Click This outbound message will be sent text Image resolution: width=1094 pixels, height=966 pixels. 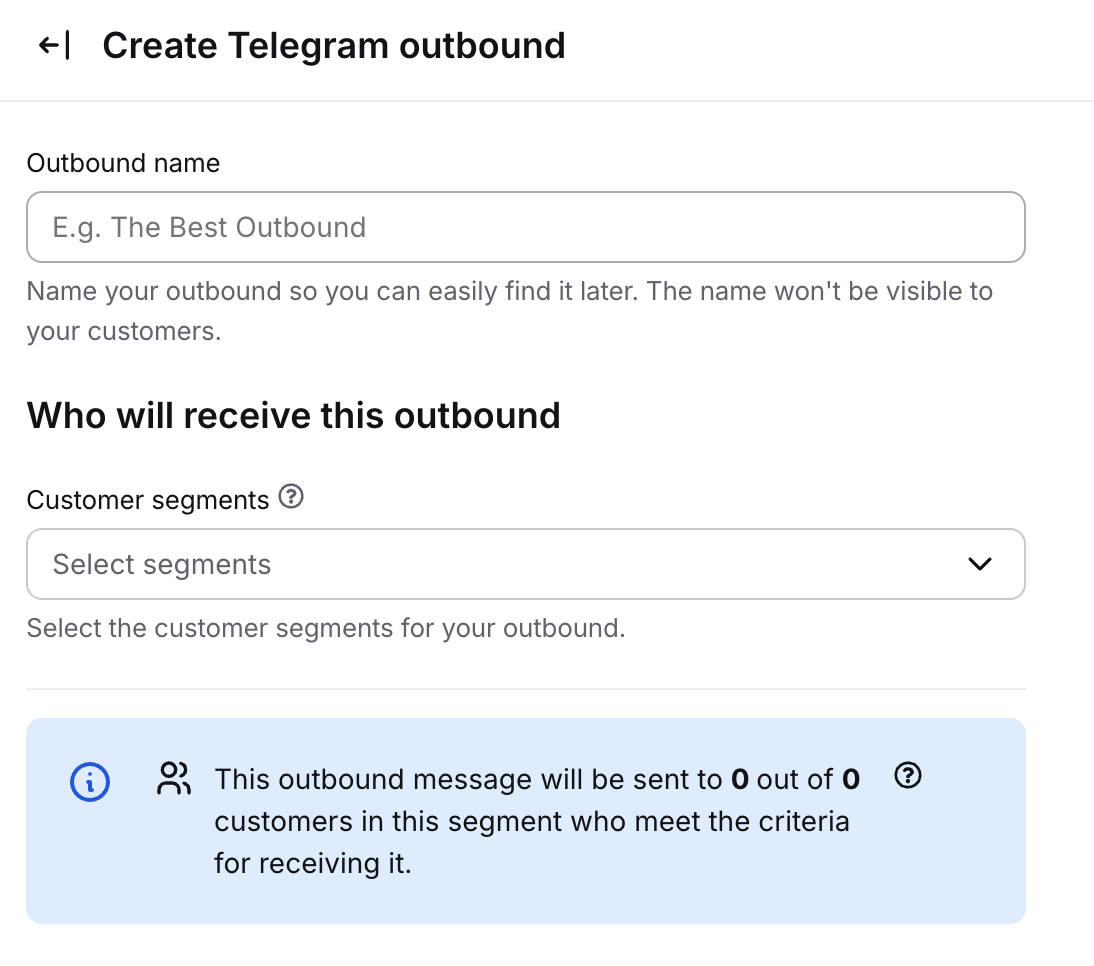pos(468,779)
